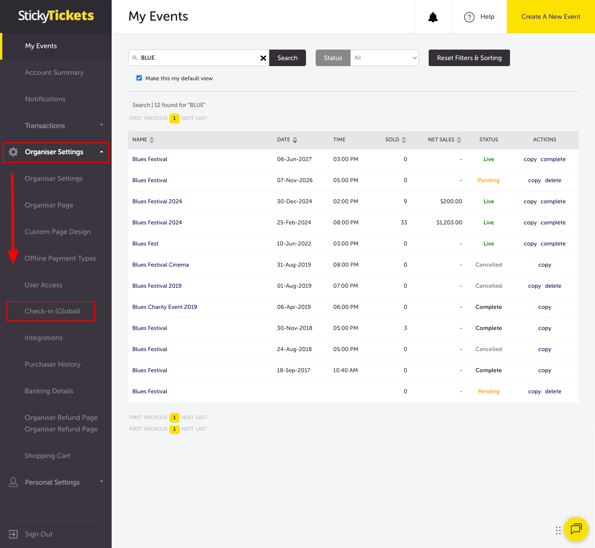Open Organiser Settings sub-item under the section
This screenshot has height=548, width=595.
(54, 178)
